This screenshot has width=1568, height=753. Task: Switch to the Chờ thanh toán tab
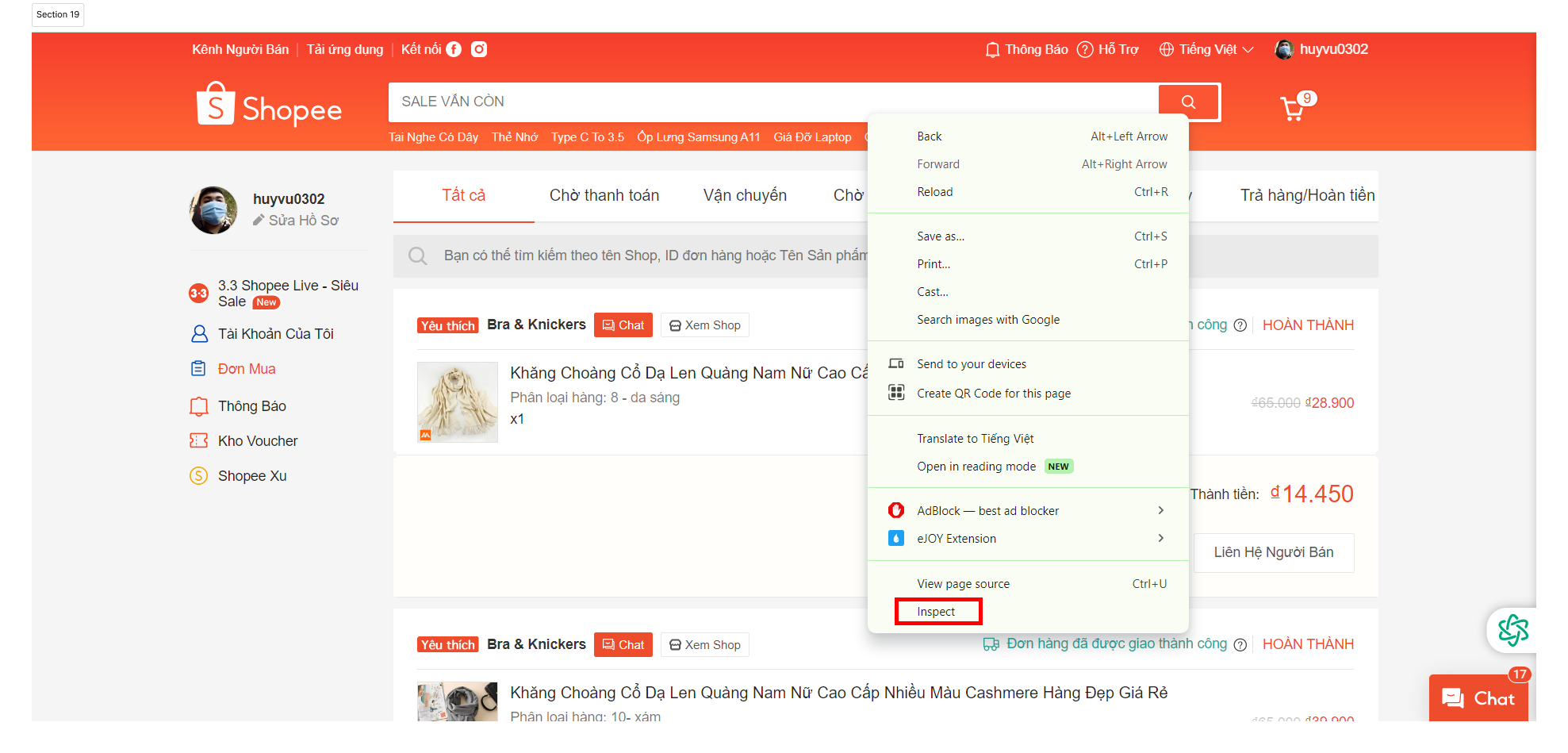(604, 195)
